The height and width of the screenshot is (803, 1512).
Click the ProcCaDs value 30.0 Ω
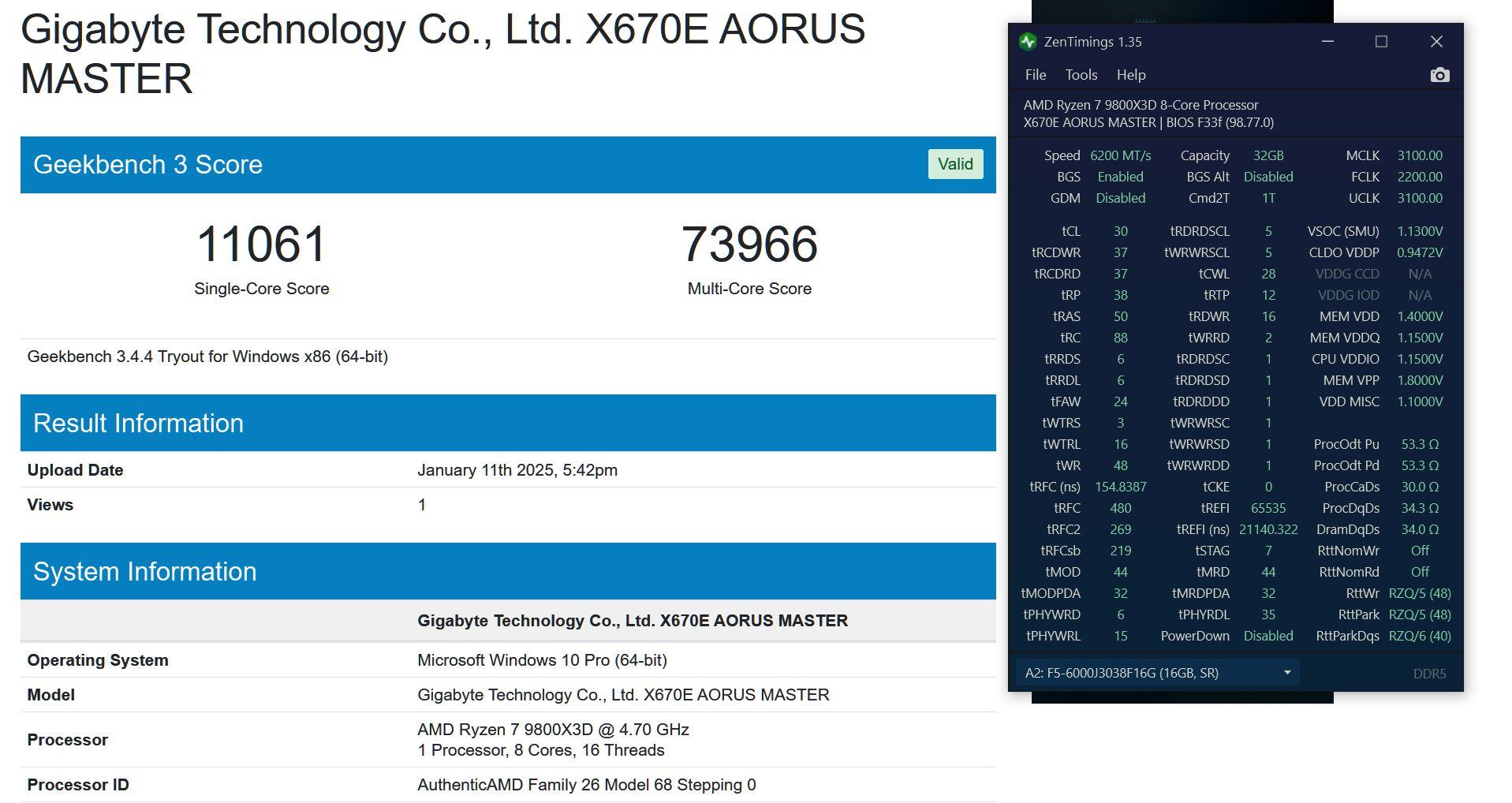(1420, 487)
